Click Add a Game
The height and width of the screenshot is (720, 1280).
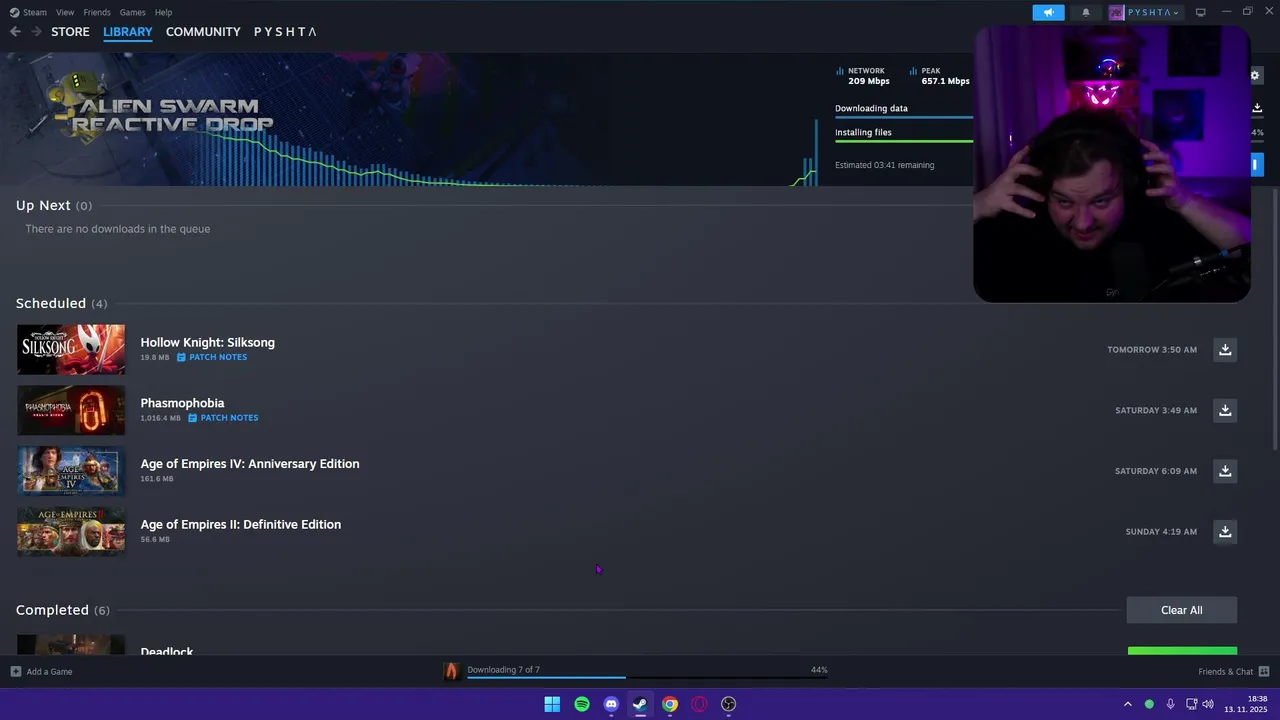tap(41, 672)
